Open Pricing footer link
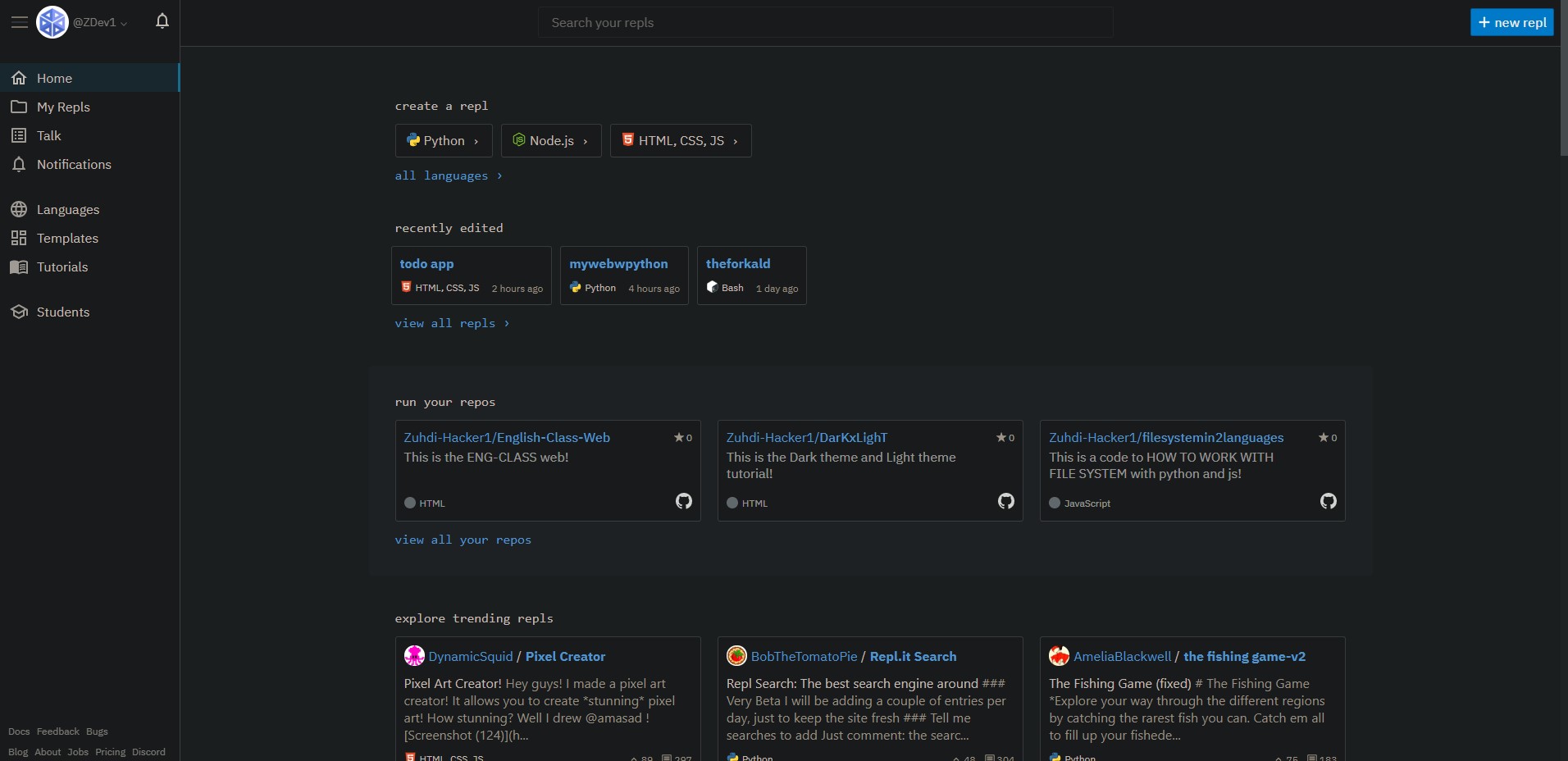This screenshot has height=761, width=1568. [110, 752]
